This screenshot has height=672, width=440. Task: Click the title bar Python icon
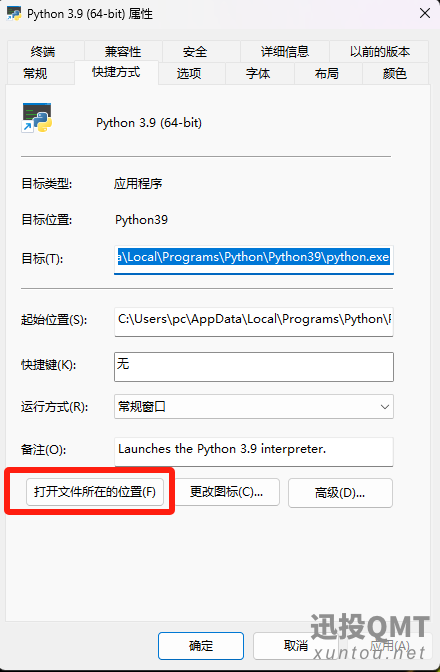click(14, 13)
